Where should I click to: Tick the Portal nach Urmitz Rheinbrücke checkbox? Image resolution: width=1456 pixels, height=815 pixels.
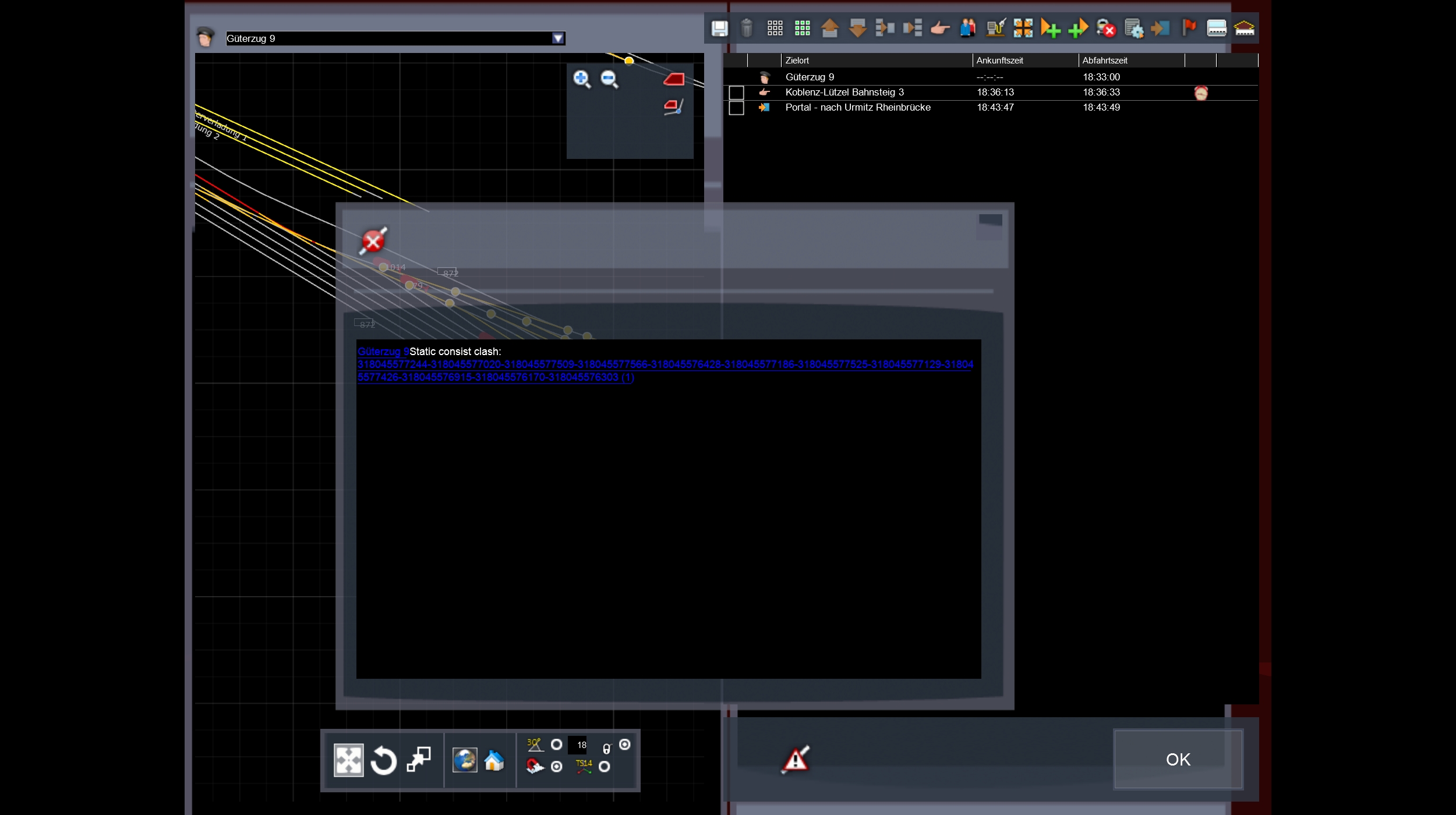736,108
